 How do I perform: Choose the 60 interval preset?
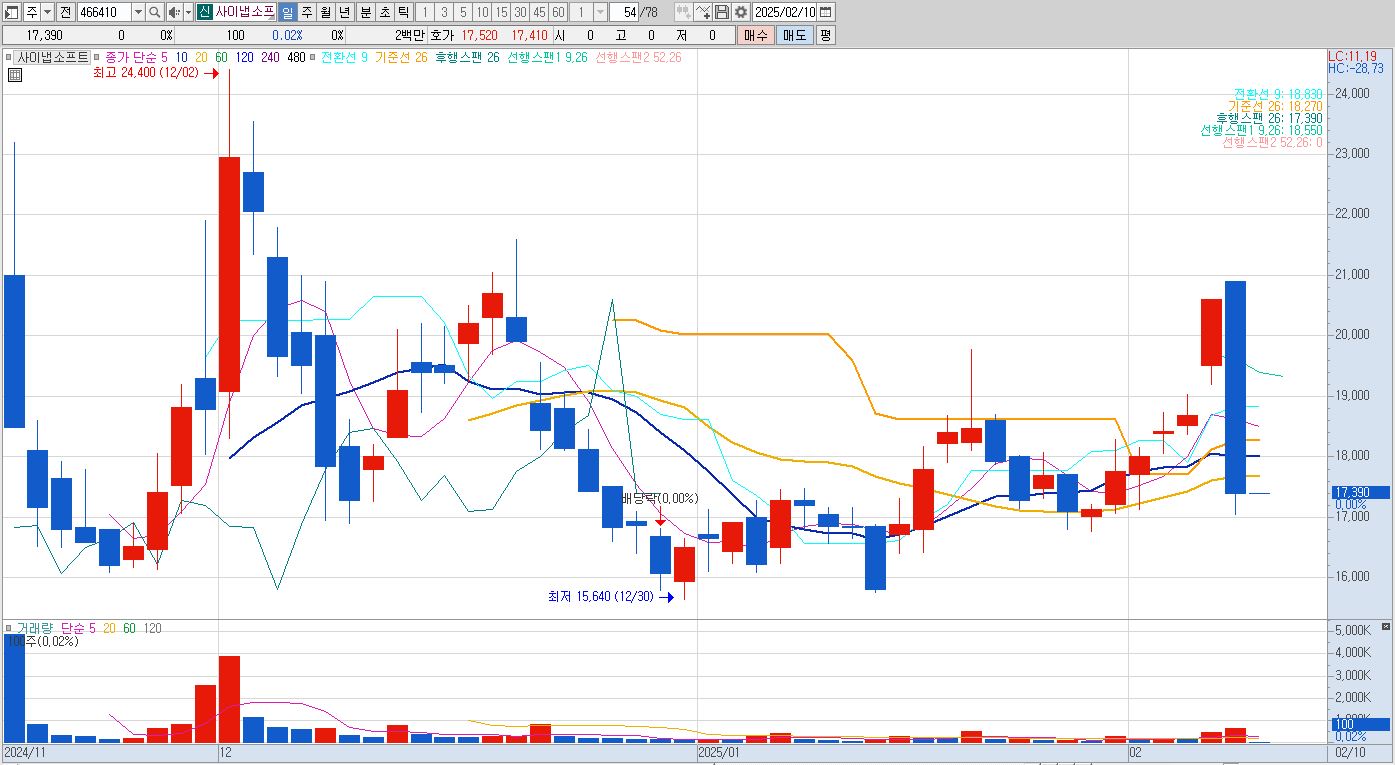tap(558, 12)
